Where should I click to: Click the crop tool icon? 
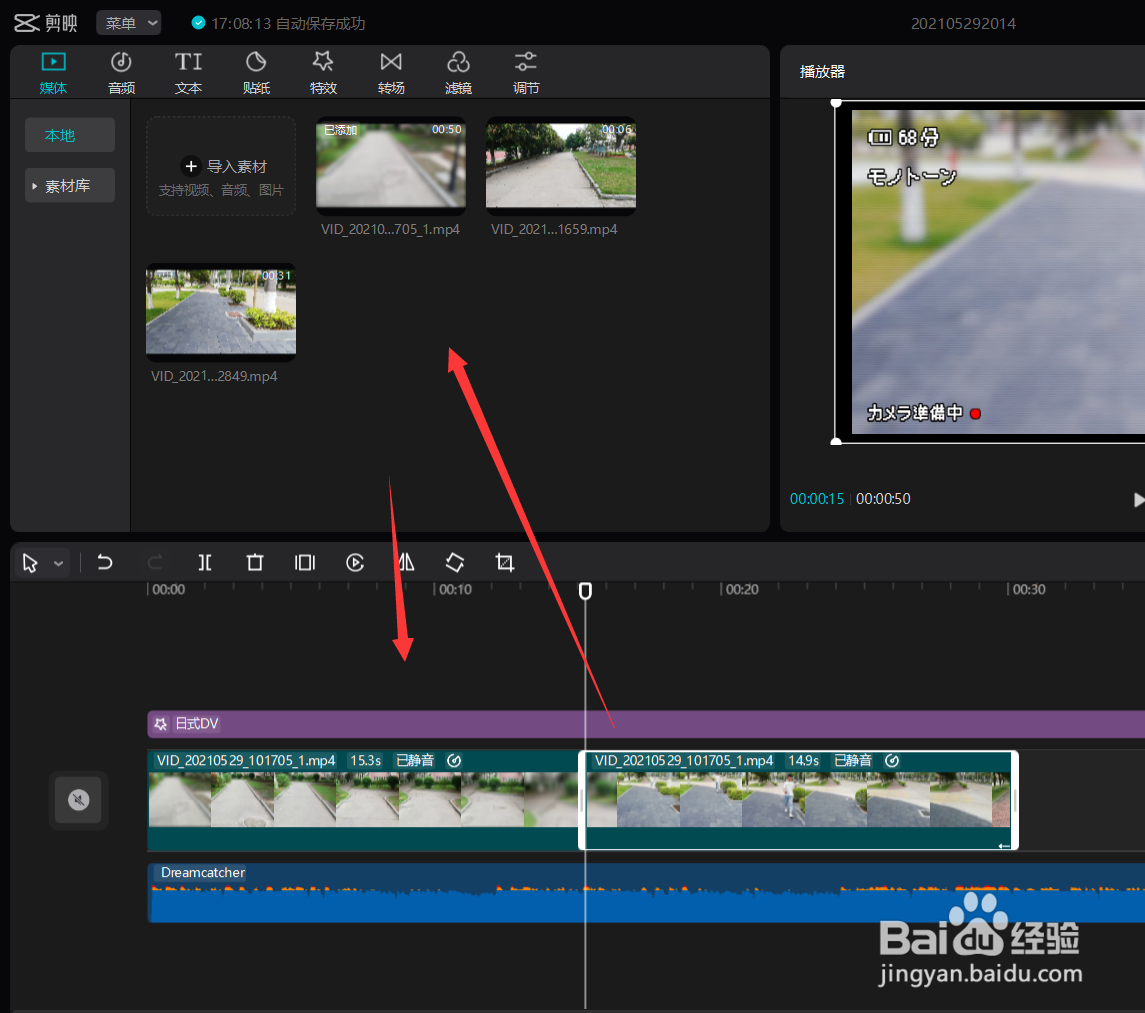[x=505, y=562]
